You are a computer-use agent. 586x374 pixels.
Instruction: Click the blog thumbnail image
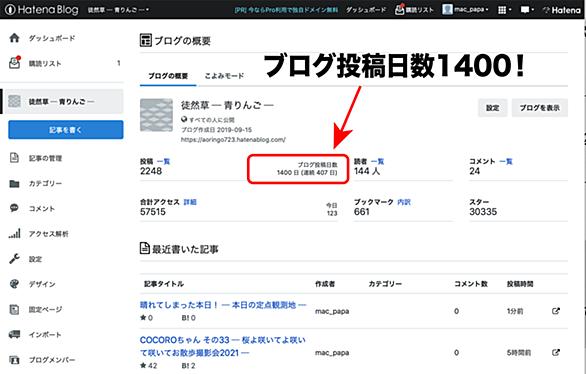pos(156,115)
